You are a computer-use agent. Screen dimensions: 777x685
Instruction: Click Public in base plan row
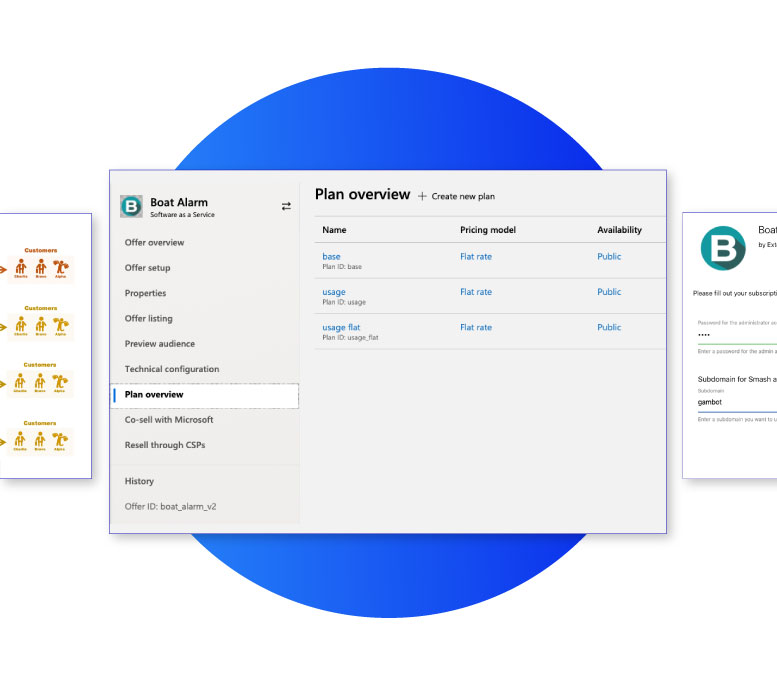609,256
